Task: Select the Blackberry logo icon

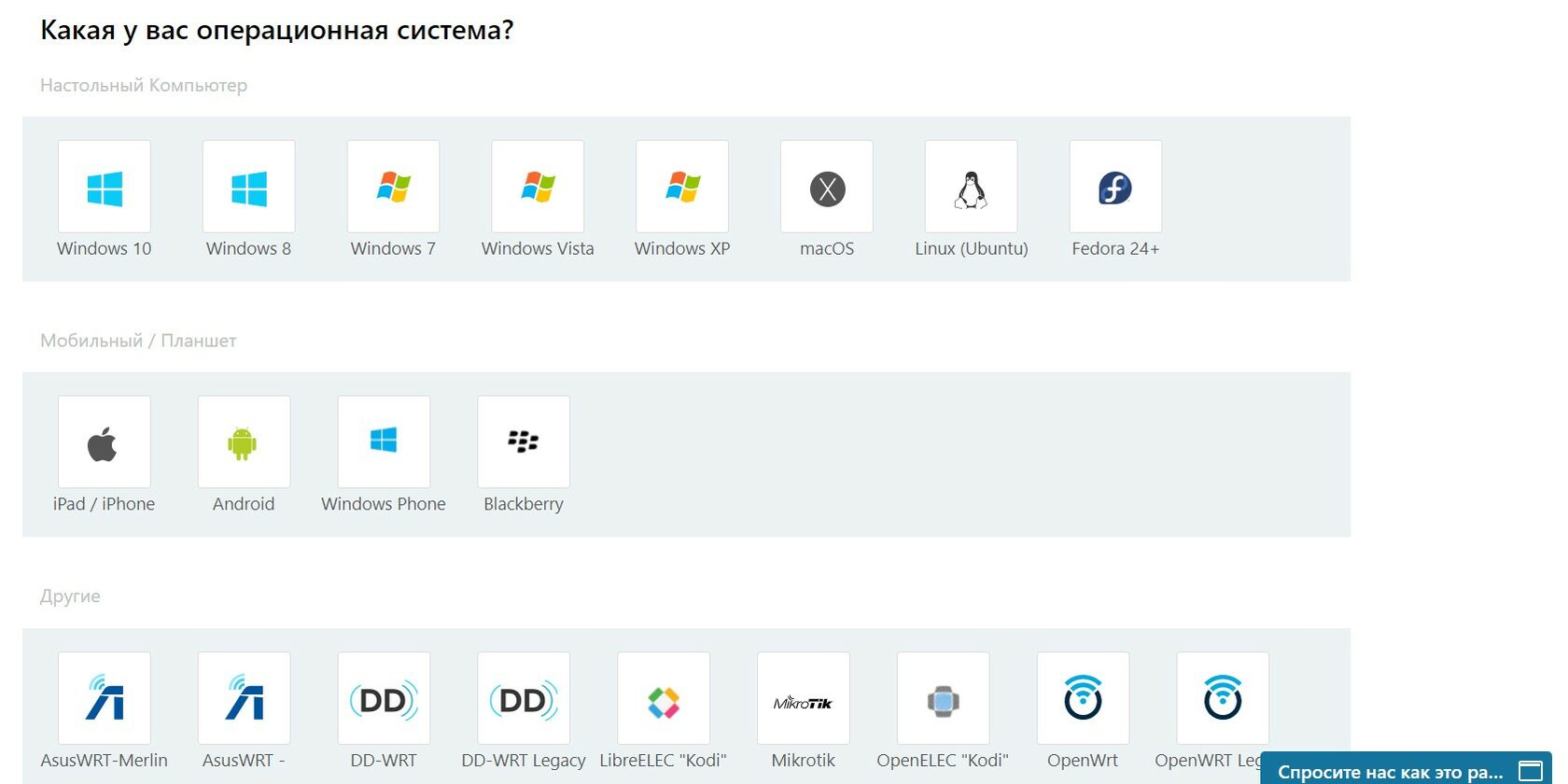Action: [524, 442]
